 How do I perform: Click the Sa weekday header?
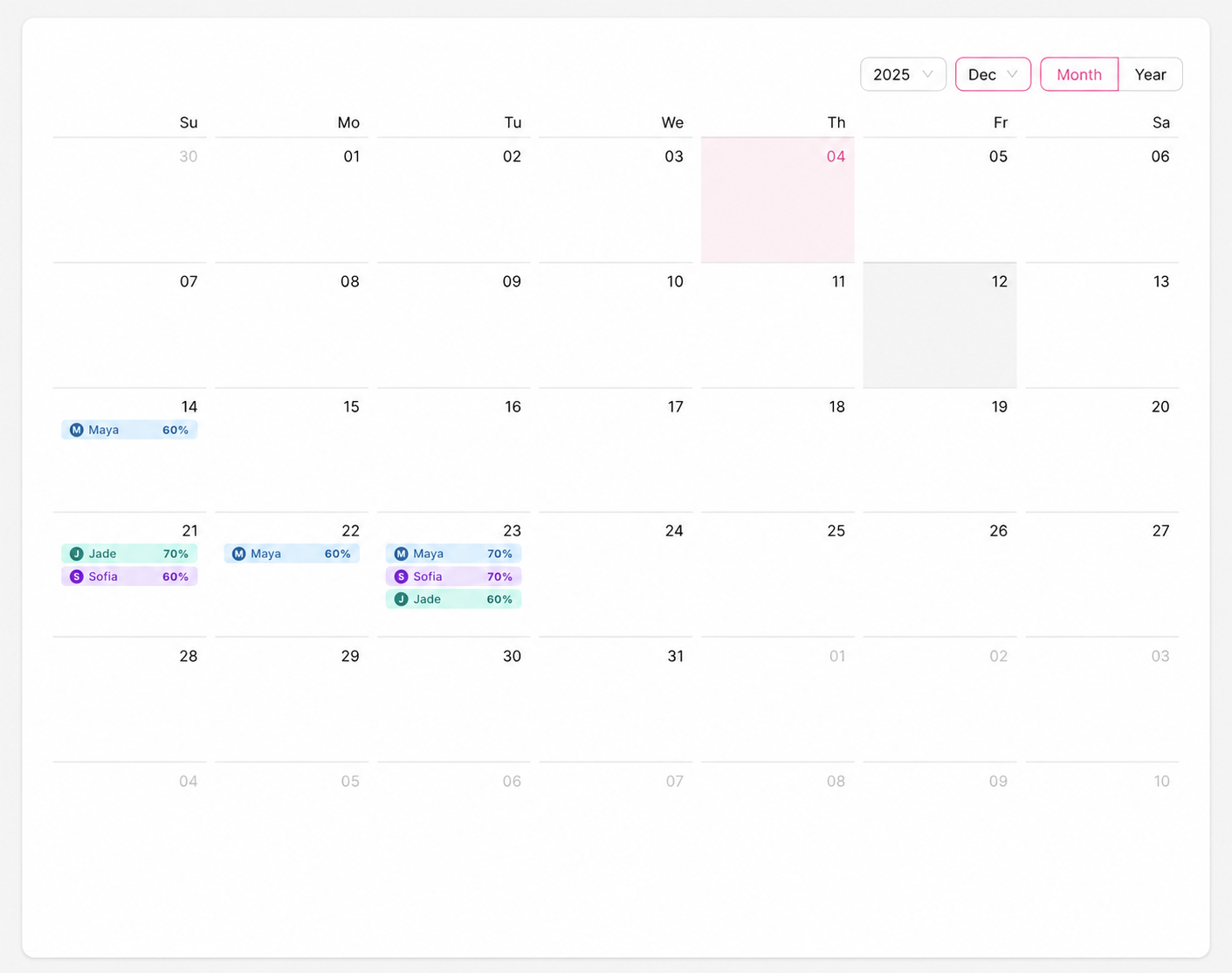point(1161,122)
